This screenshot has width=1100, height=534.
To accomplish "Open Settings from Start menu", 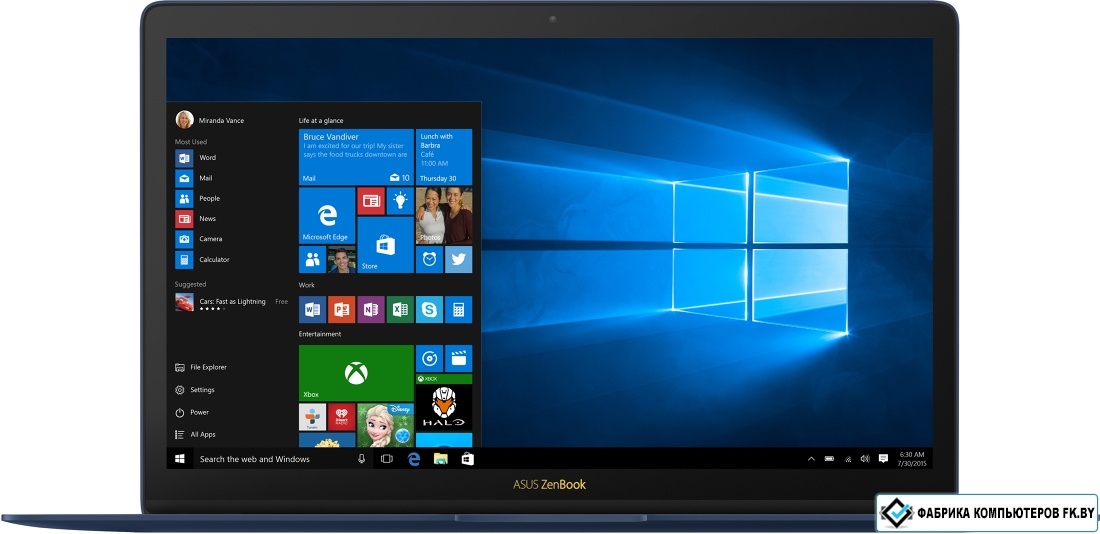I will point(194,389).
